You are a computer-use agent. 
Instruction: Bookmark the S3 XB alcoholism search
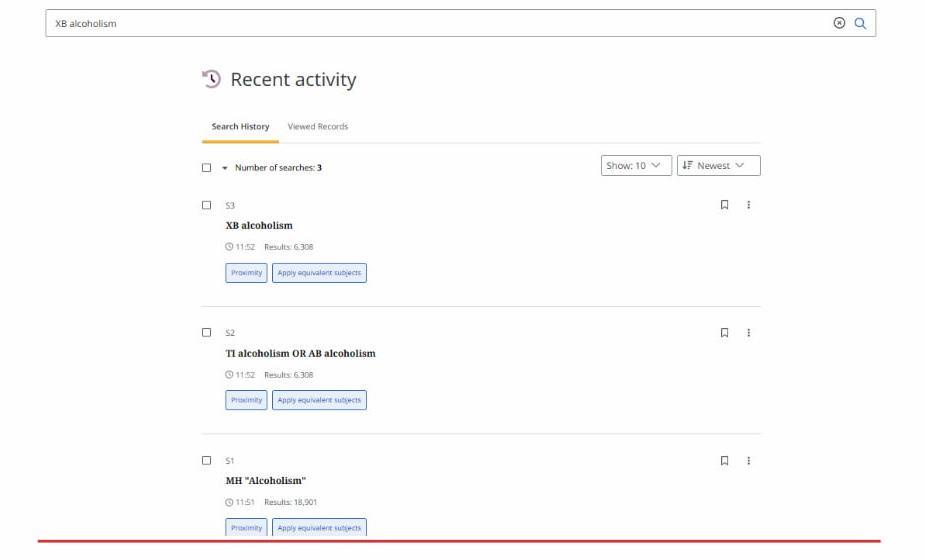[x=725, y=205]
